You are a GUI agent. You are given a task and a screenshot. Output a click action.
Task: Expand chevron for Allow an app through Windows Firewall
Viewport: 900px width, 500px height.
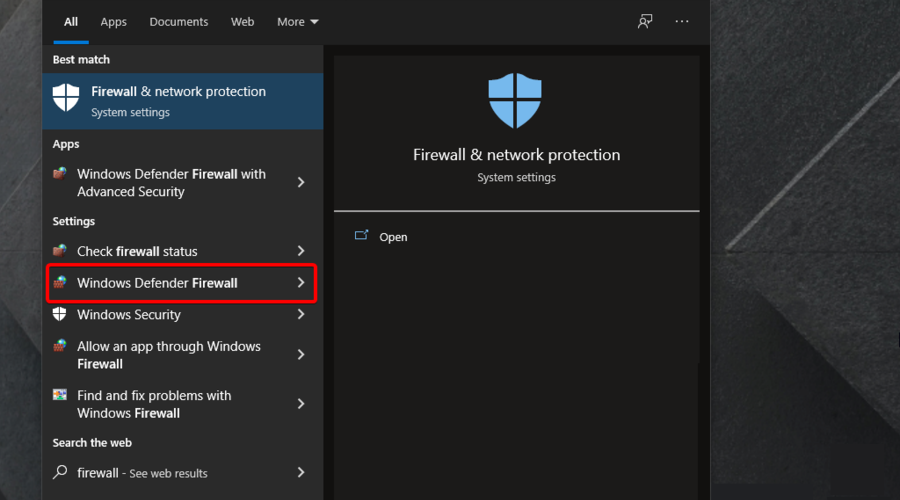[301, 355]
